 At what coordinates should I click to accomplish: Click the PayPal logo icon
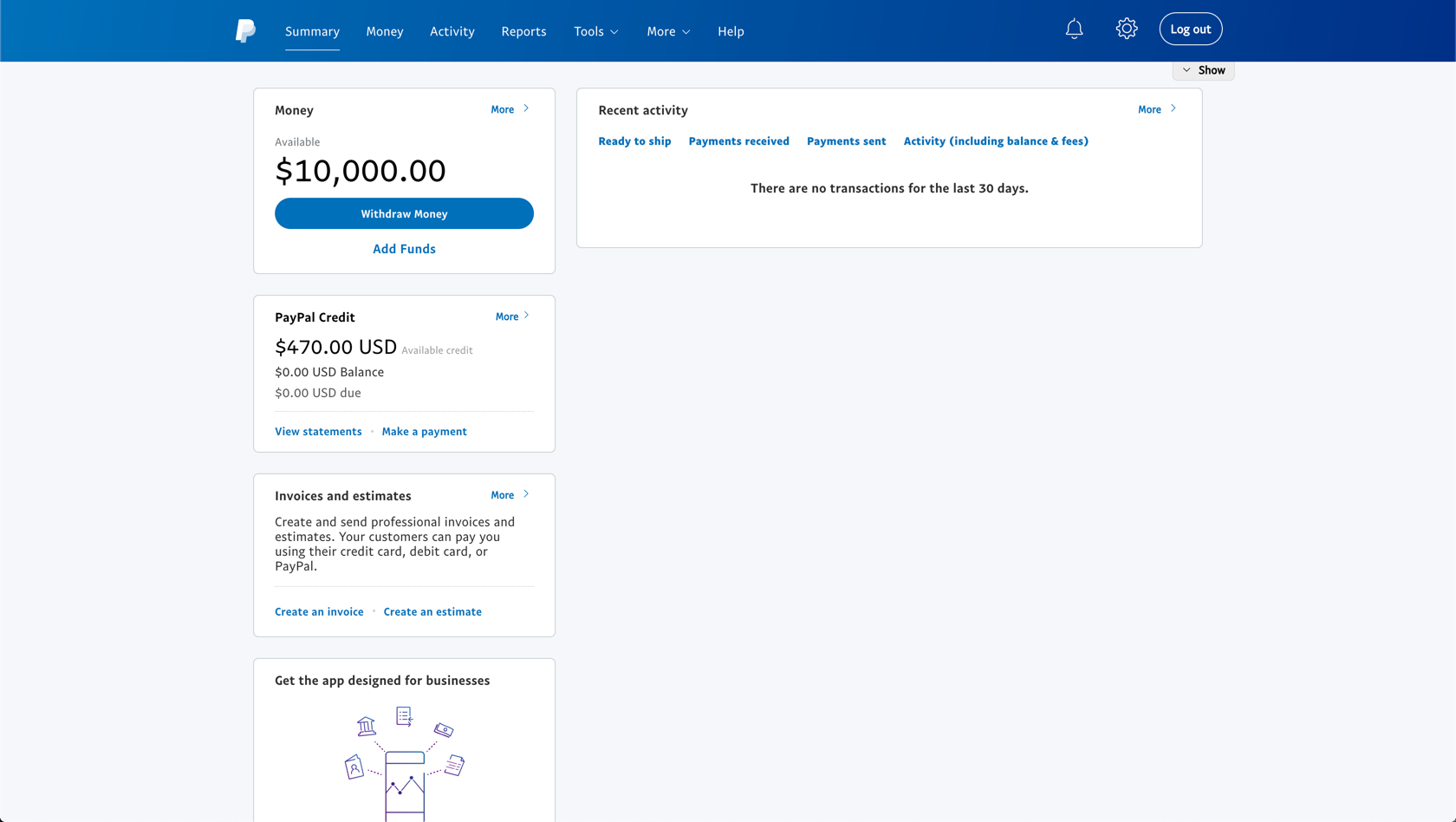(x=245, y=31)
